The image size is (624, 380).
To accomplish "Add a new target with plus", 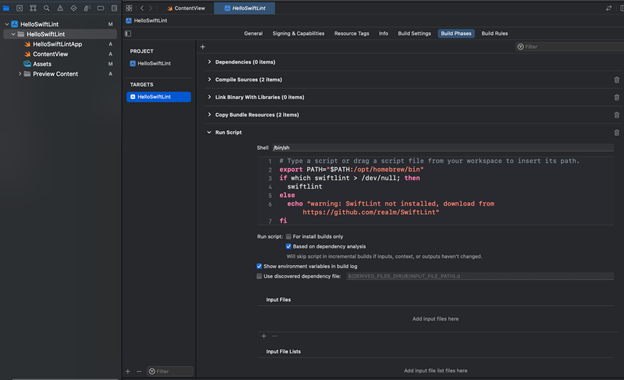I will click(x=128, y=371).
